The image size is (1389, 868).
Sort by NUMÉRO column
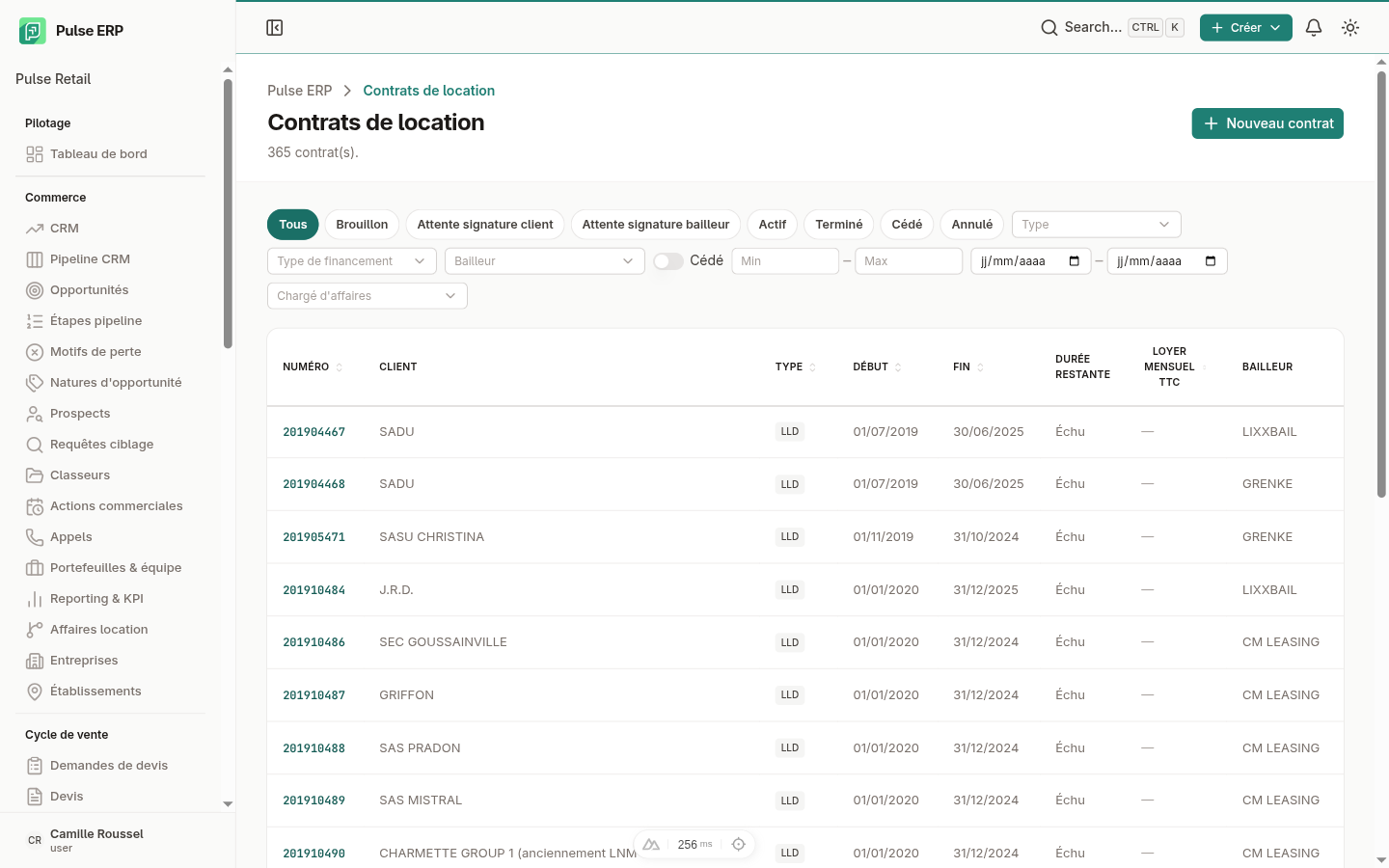pyautogui.click(x=313, y=367)
